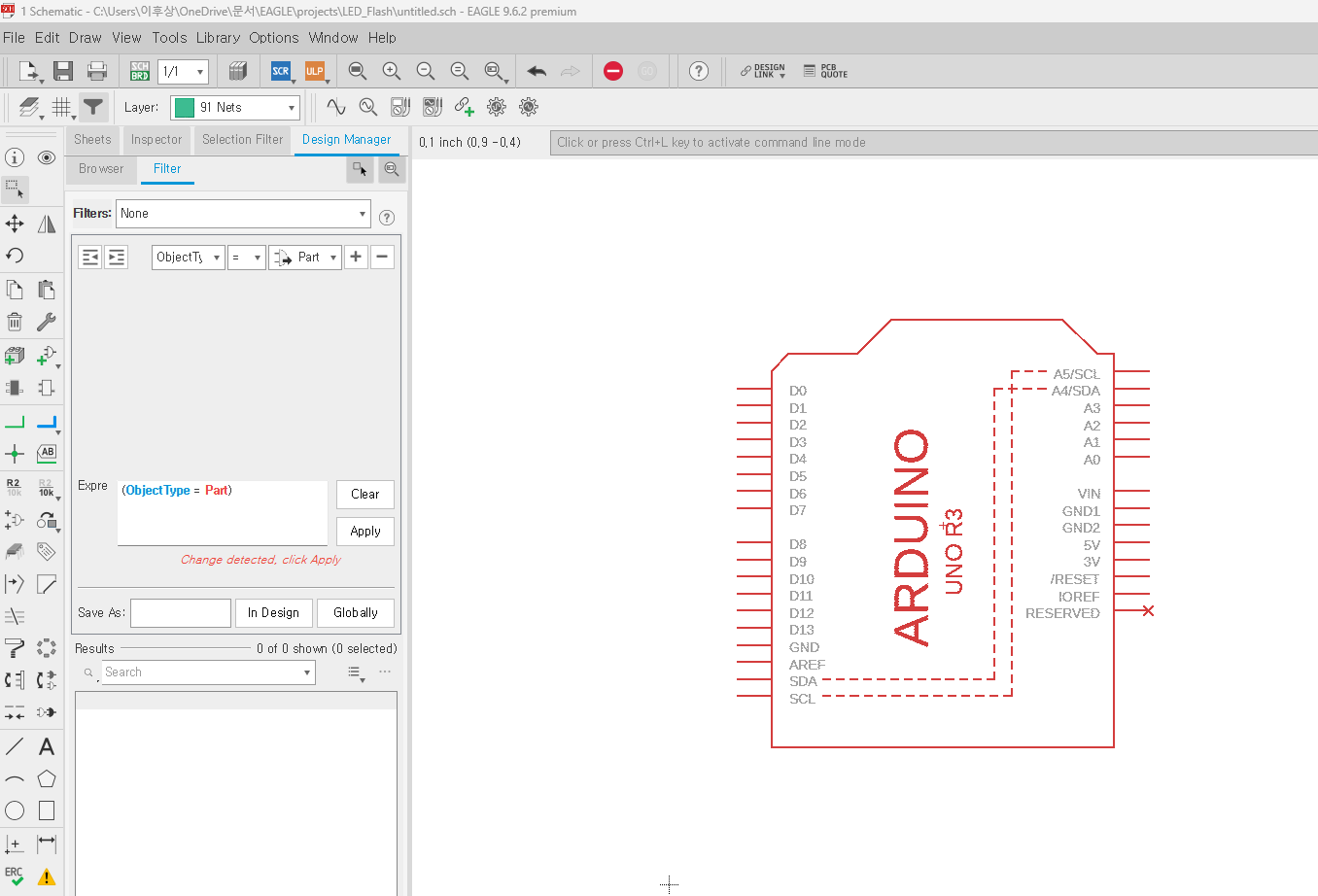Select the Delete trash tool
The image size is (1318, 896).
pos(15,322)
